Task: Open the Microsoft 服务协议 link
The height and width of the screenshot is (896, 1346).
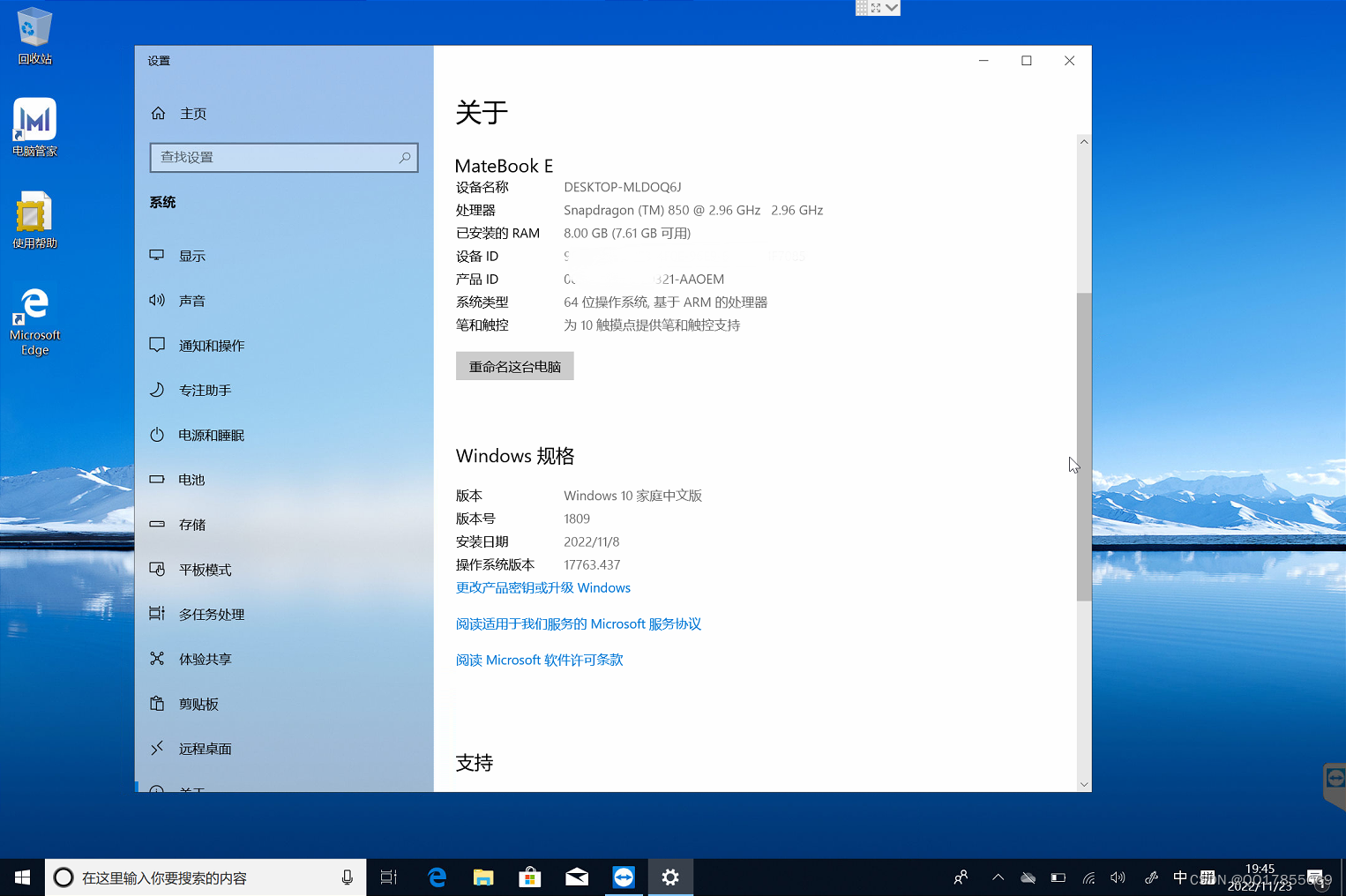Action: (x=579, y=623)
